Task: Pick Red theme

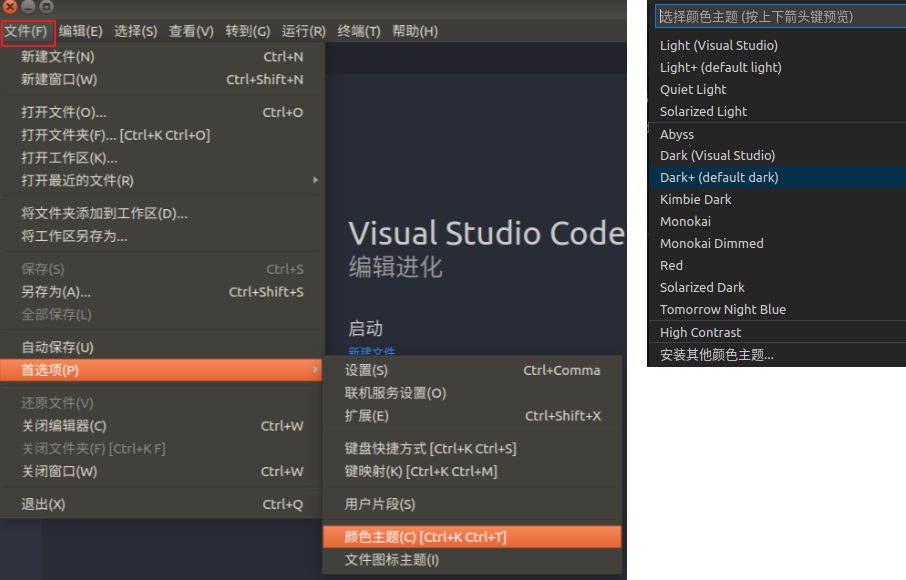Action: (777, 265)
